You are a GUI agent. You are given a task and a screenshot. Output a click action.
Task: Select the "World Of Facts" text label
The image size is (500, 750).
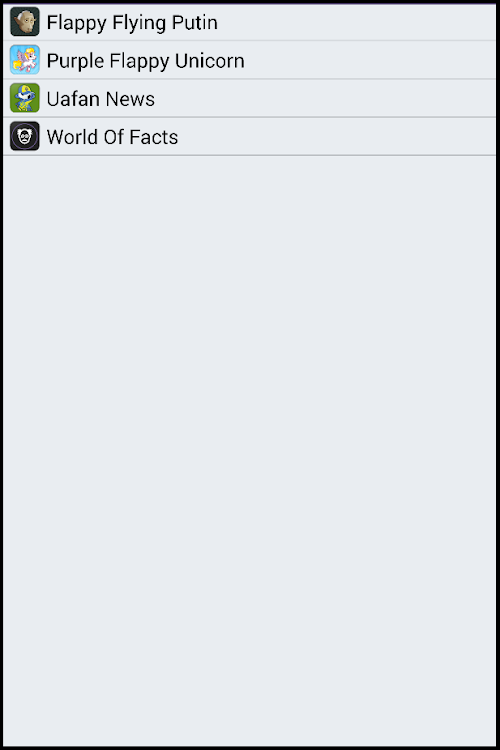point(112,137)
